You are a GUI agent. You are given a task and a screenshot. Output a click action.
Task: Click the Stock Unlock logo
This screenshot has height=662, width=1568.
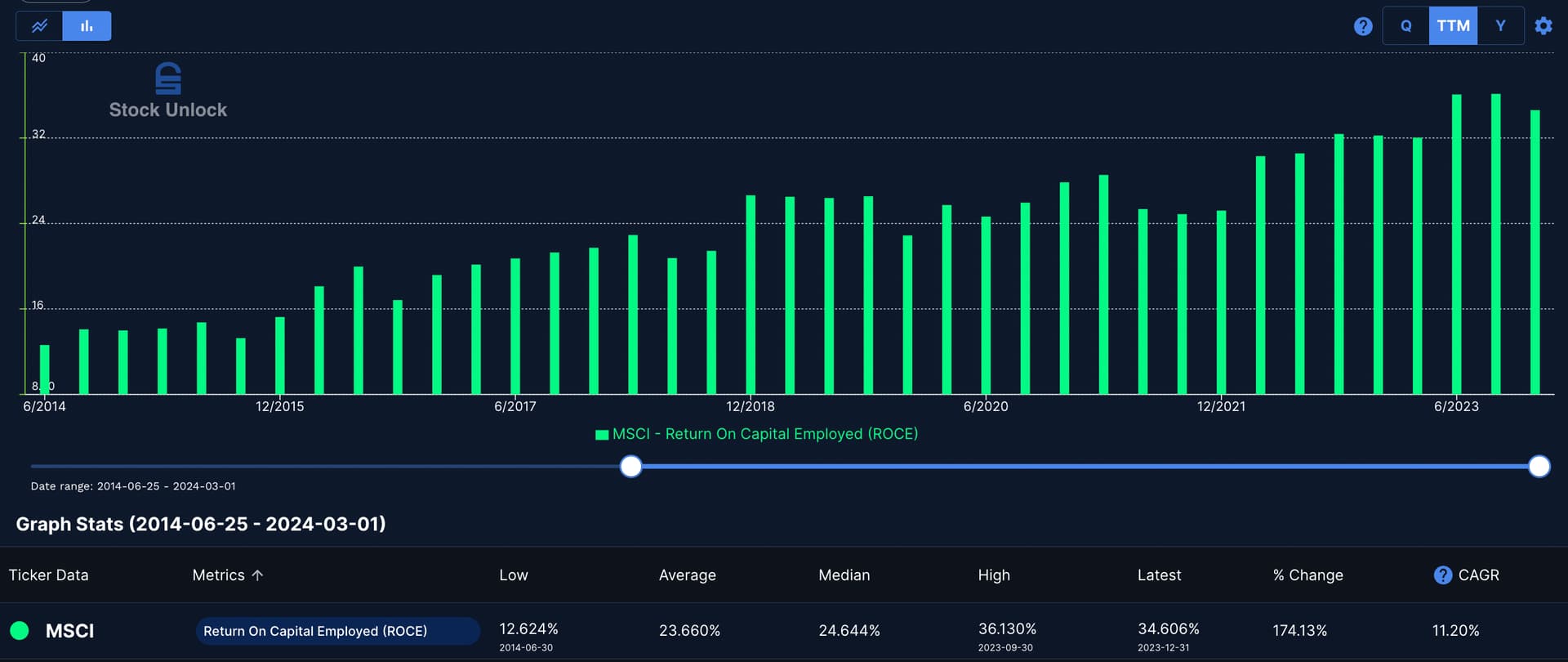[x=168, y=91]
